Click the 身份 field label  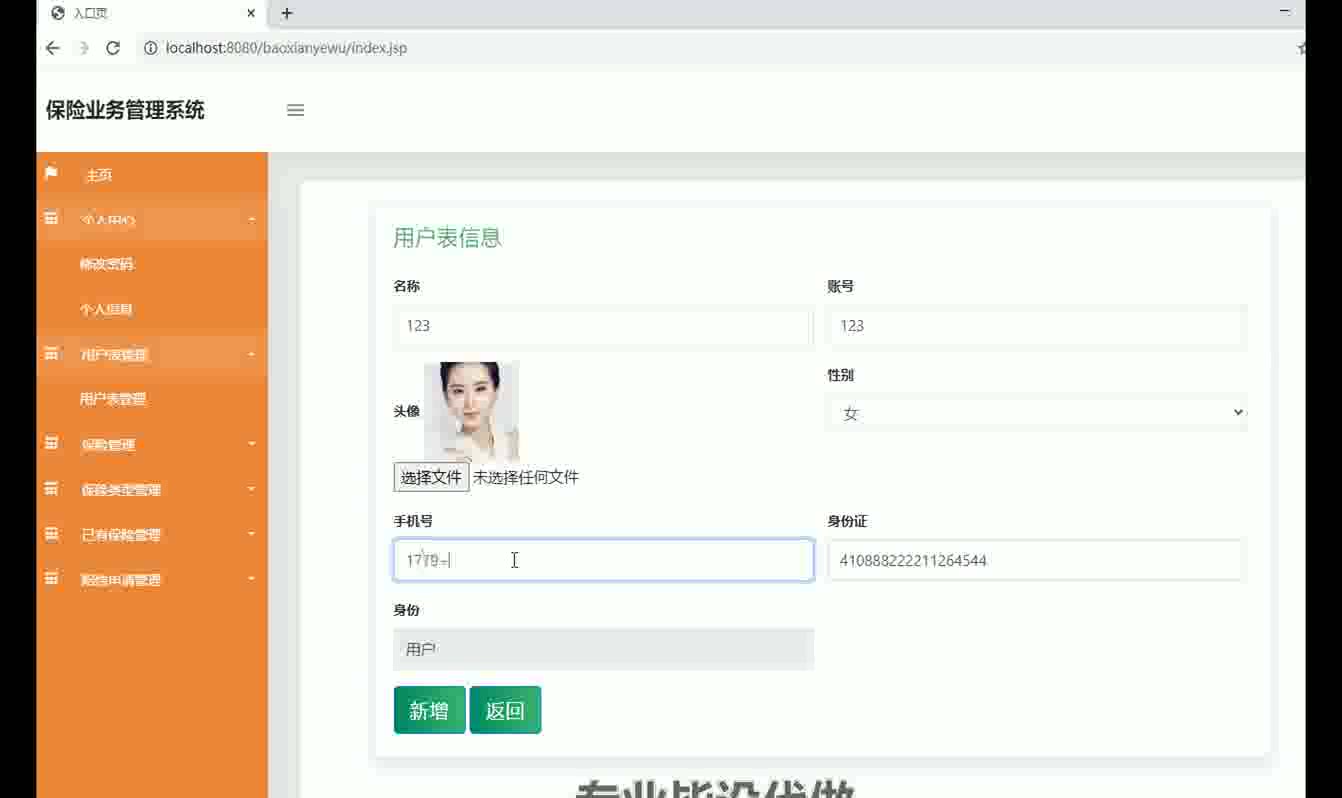(x=407, y=610)
